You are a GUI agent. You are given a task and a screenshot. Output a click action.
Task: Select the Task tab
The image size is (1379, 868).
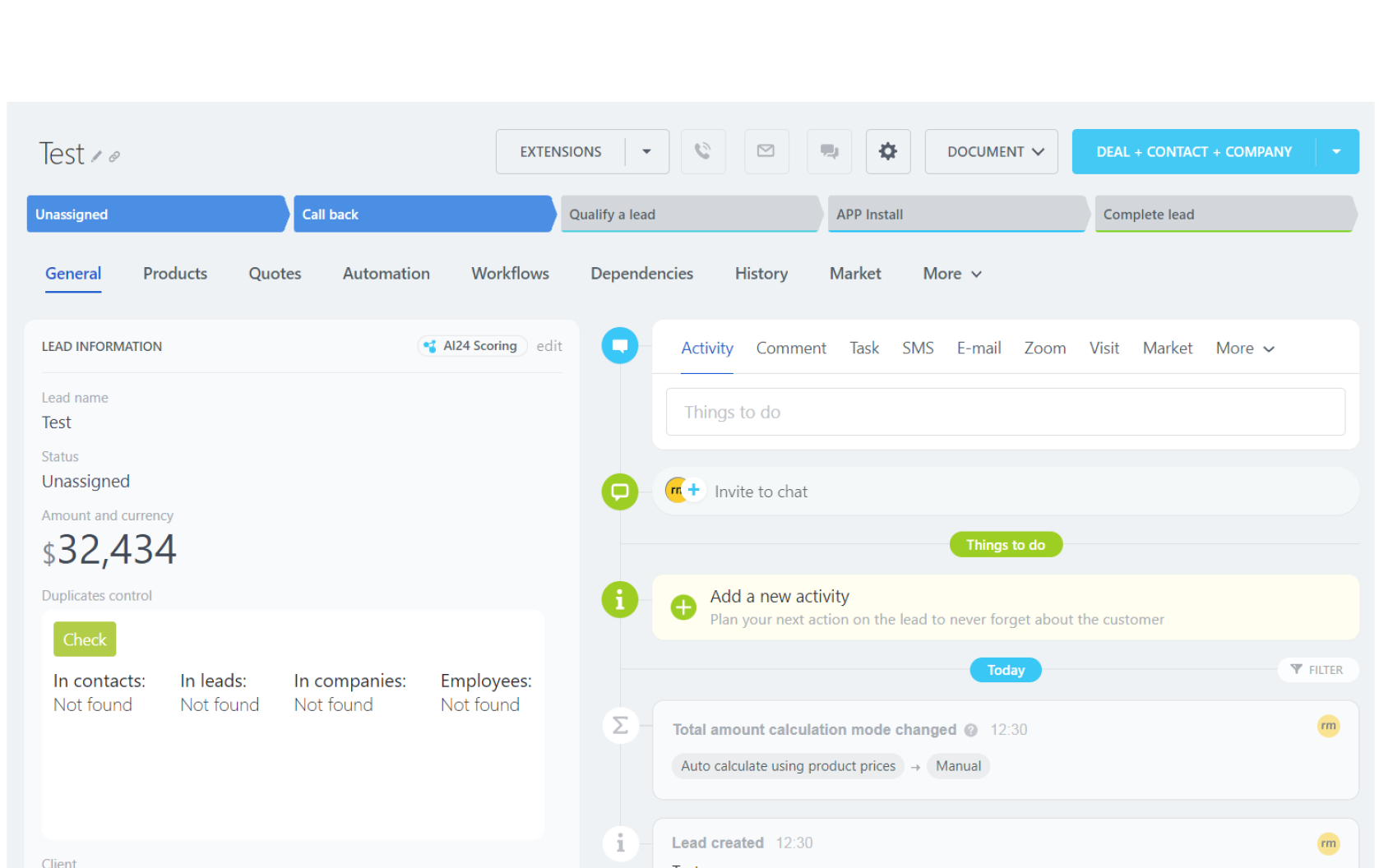click(x=864, y=349)
